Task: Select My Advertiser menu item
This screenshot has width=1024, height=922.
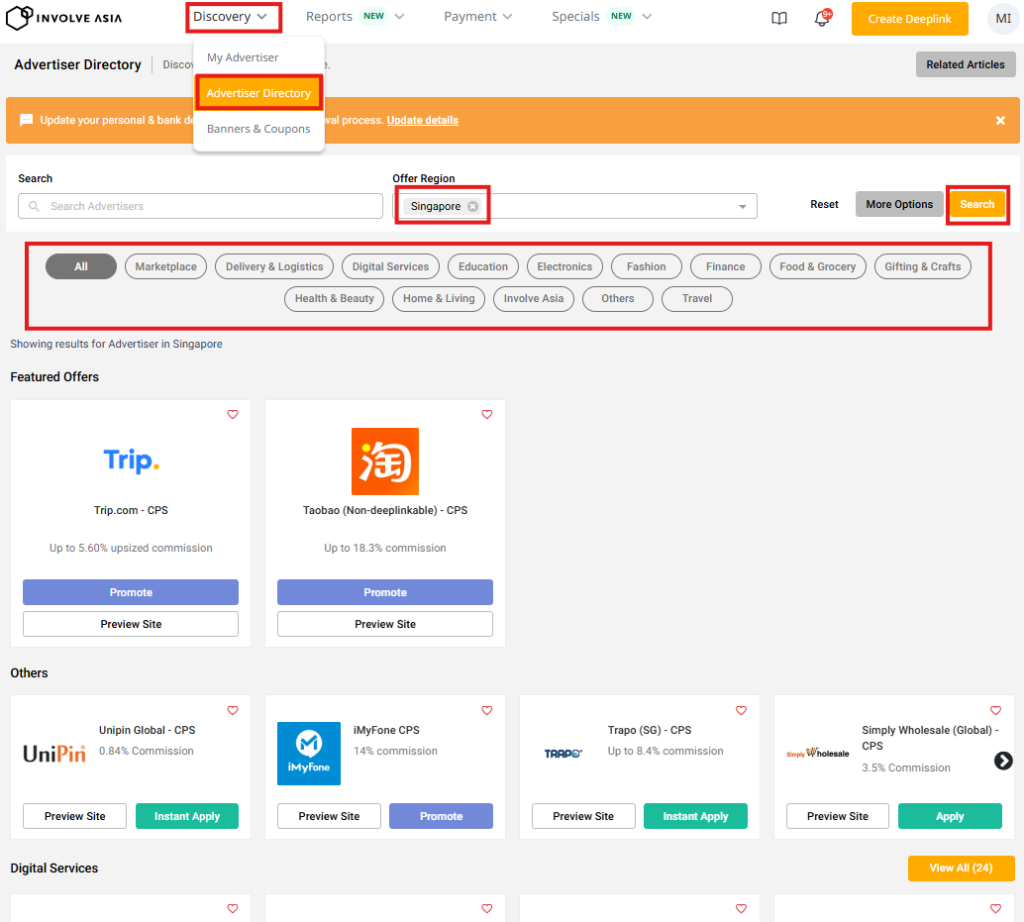Action: [243, 58]
